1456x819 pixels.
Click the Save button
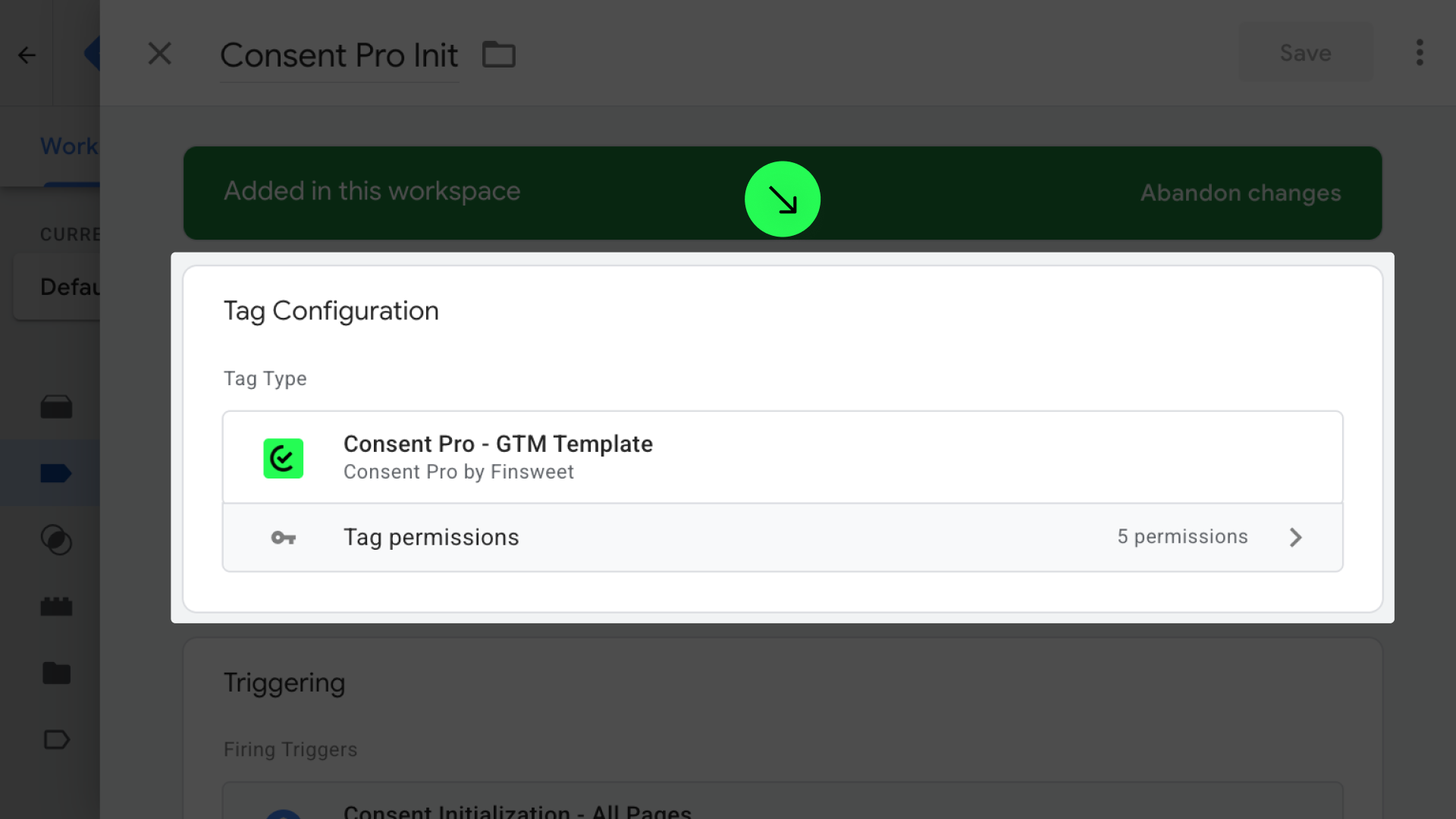tap(1305, 53)
